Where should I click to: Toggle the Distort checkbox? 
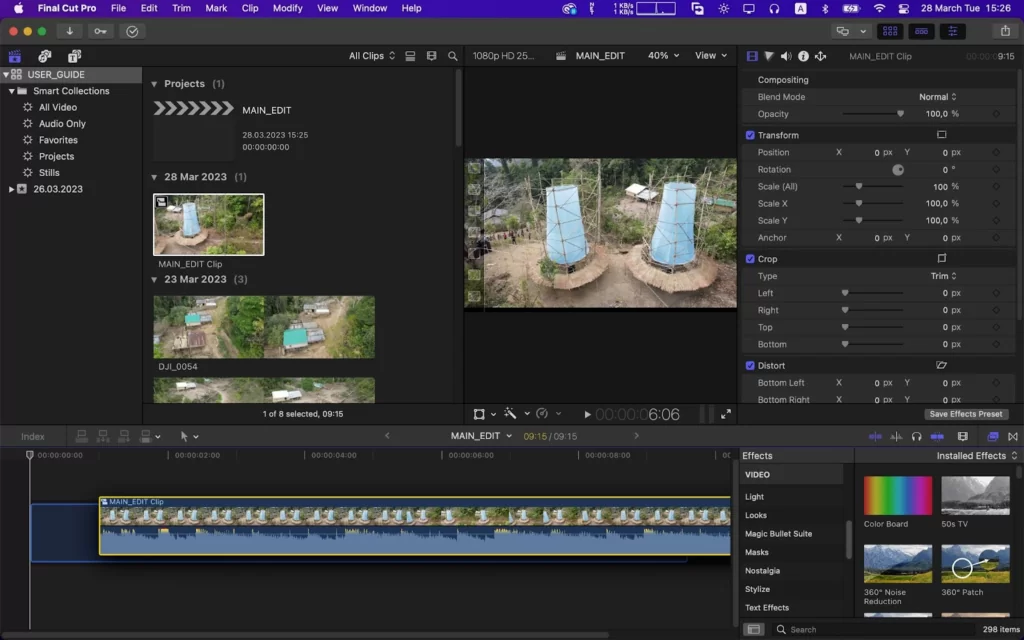(750, 366)
